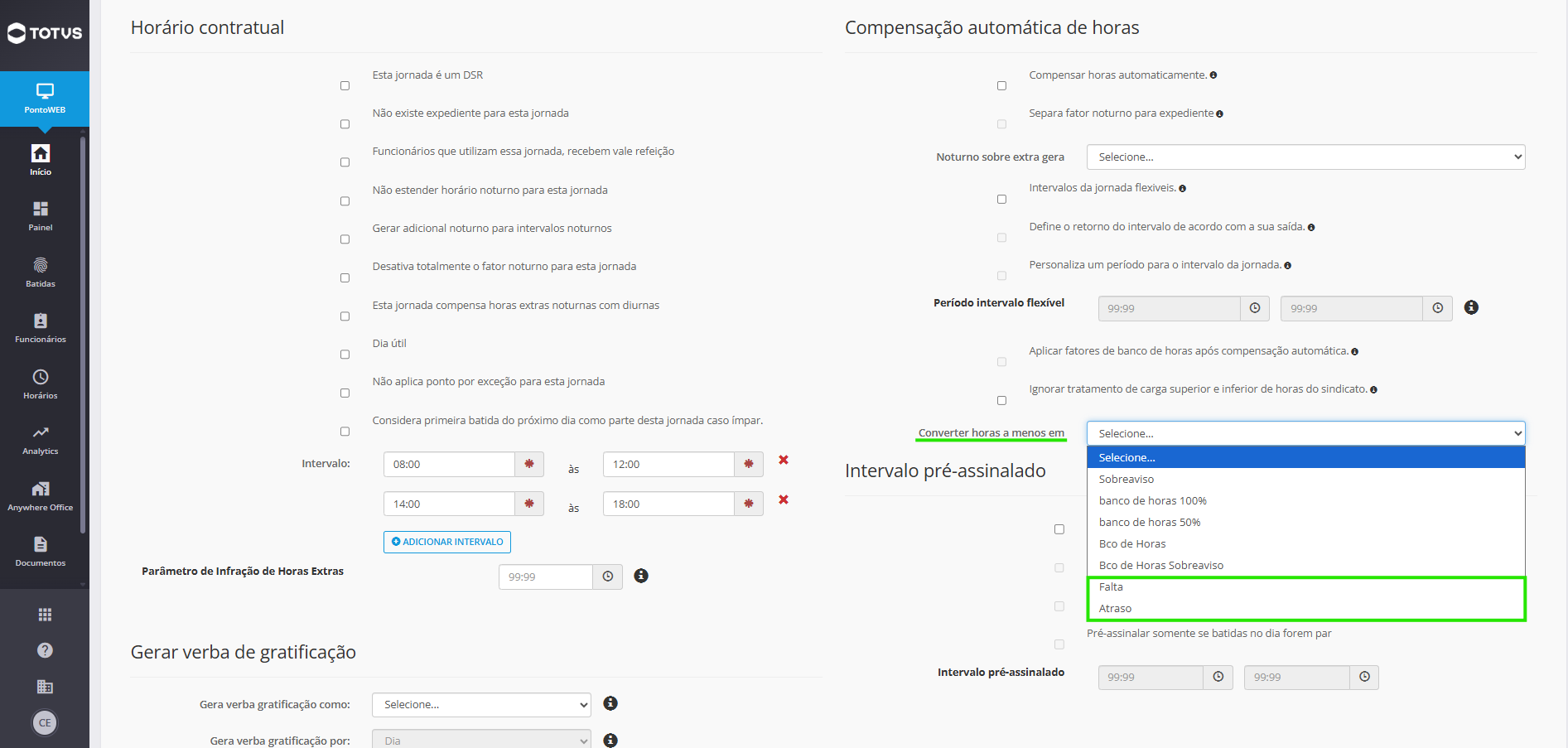Check 'Desativa totalmente o fator noturno'
The width and height of the screenshot is (1568, 748).
pos(345,277)
